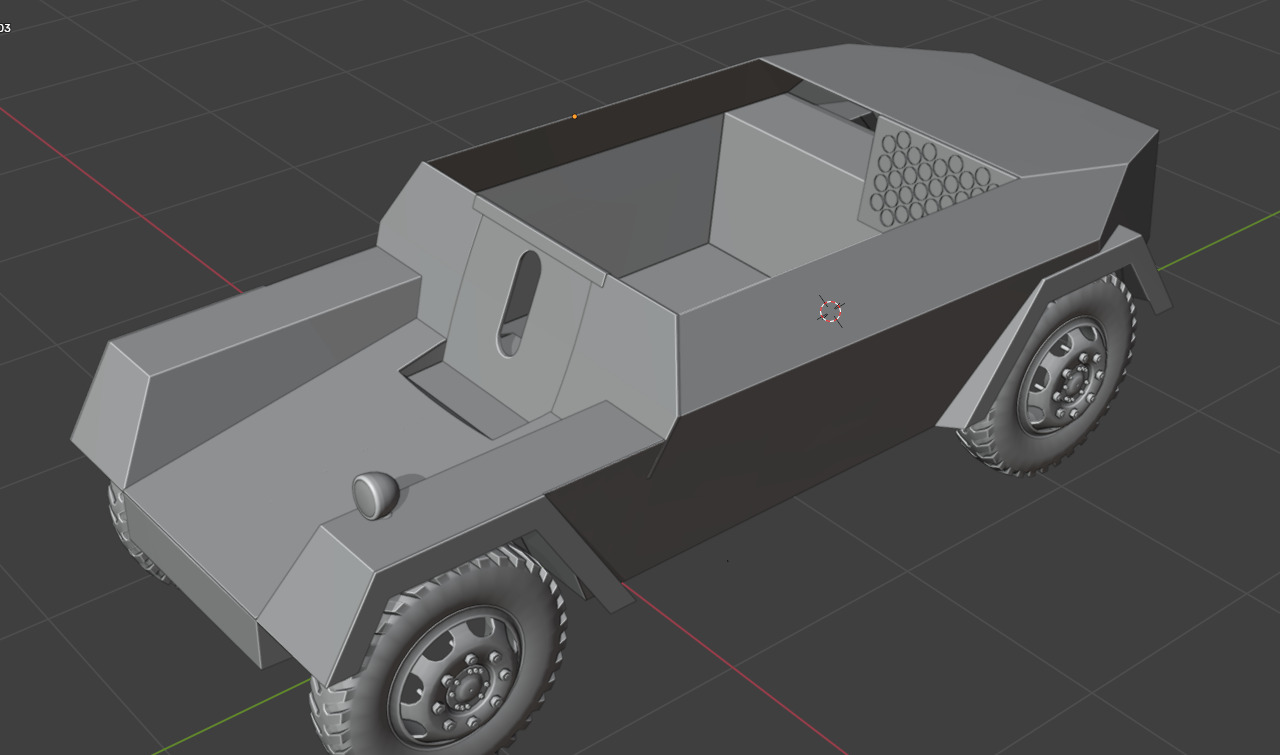The image size is (1280, 755).
Task: Select the rear wheel's center hub
Action: [x=1074, y=378]
